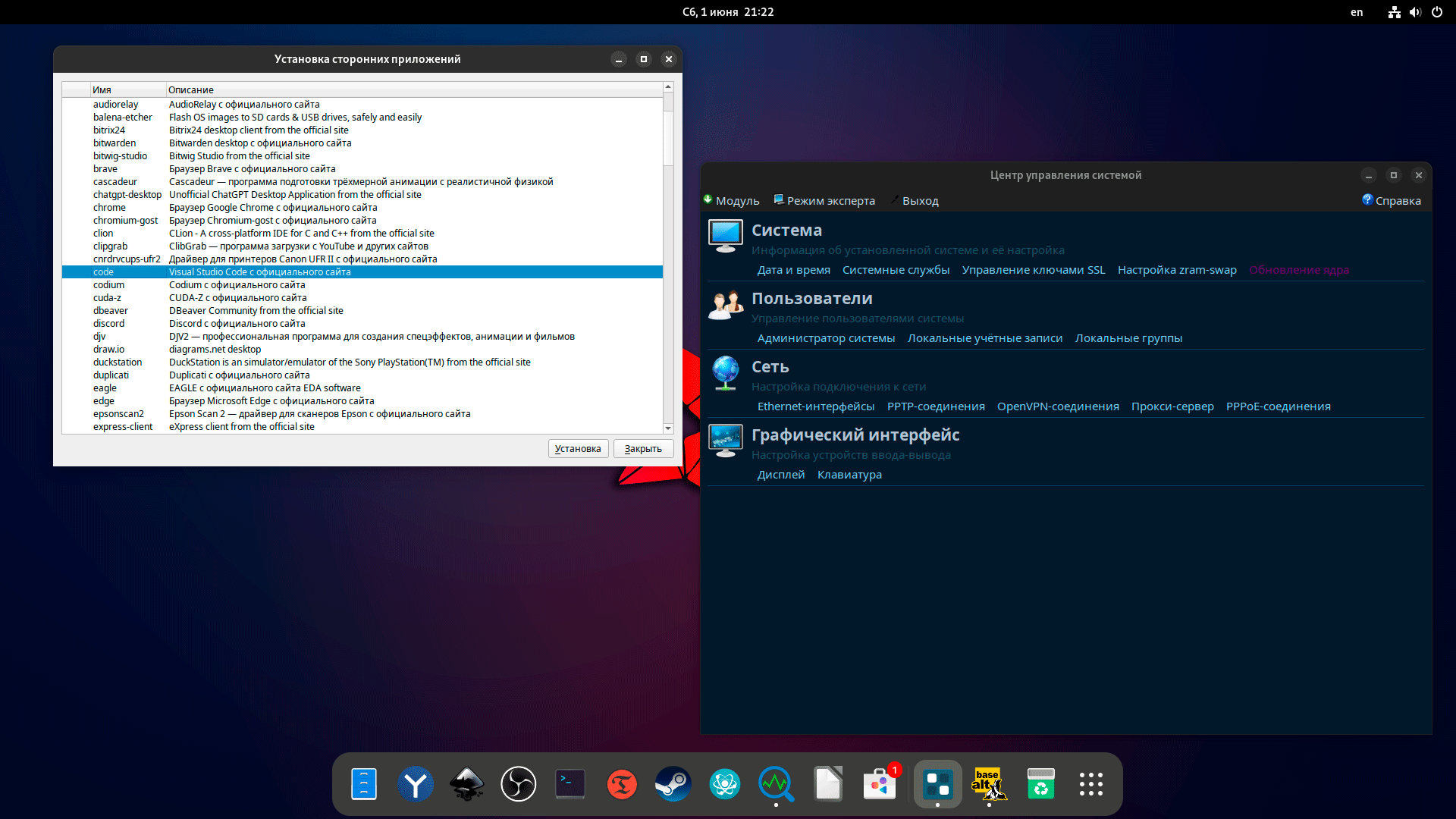
Task: Open the Модуль menu
Action: (x=731, y=201)
